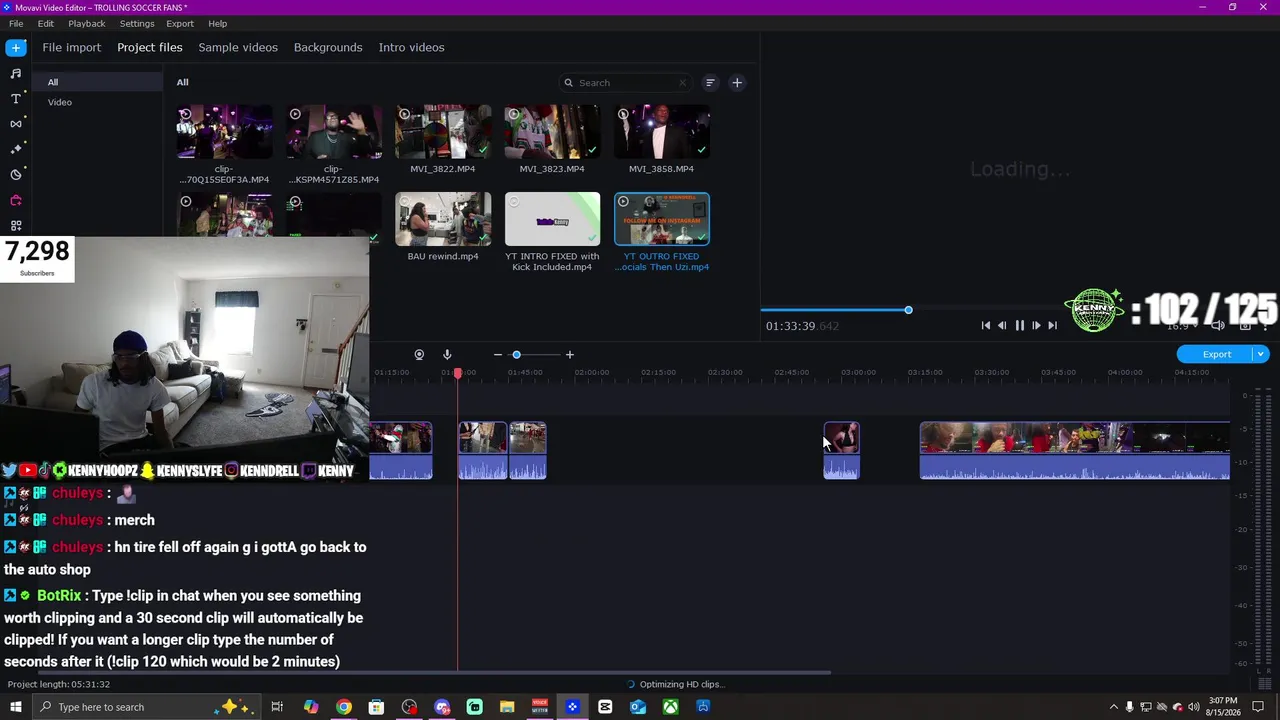Open the blue Import media plus tab

point(16,47)
